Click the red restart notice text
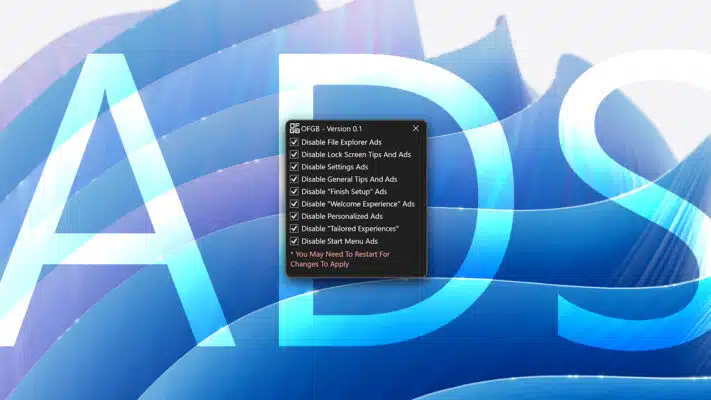This screenshot has width=711, height=400. click(x=340, y=259)
